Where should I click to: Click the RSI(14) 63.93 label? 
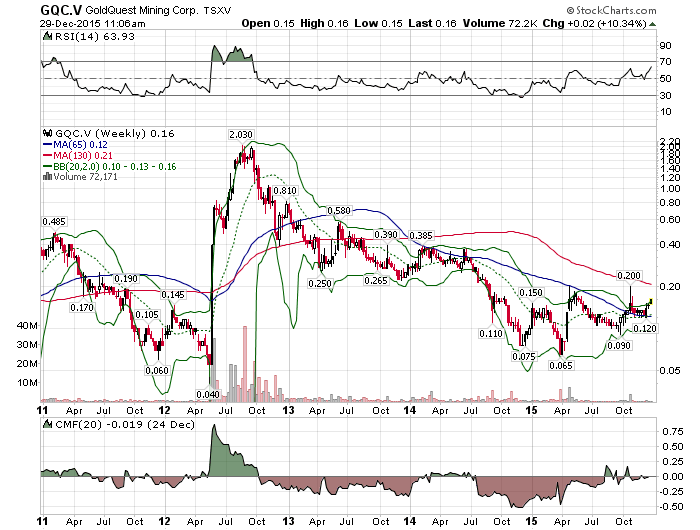[95, 37]
